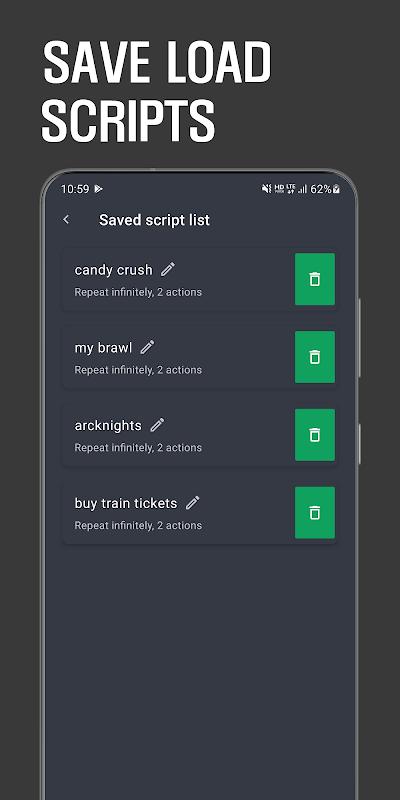Go back using the arrow icon
The height and width of the screenshot is (800, 400).
point(66,219)
